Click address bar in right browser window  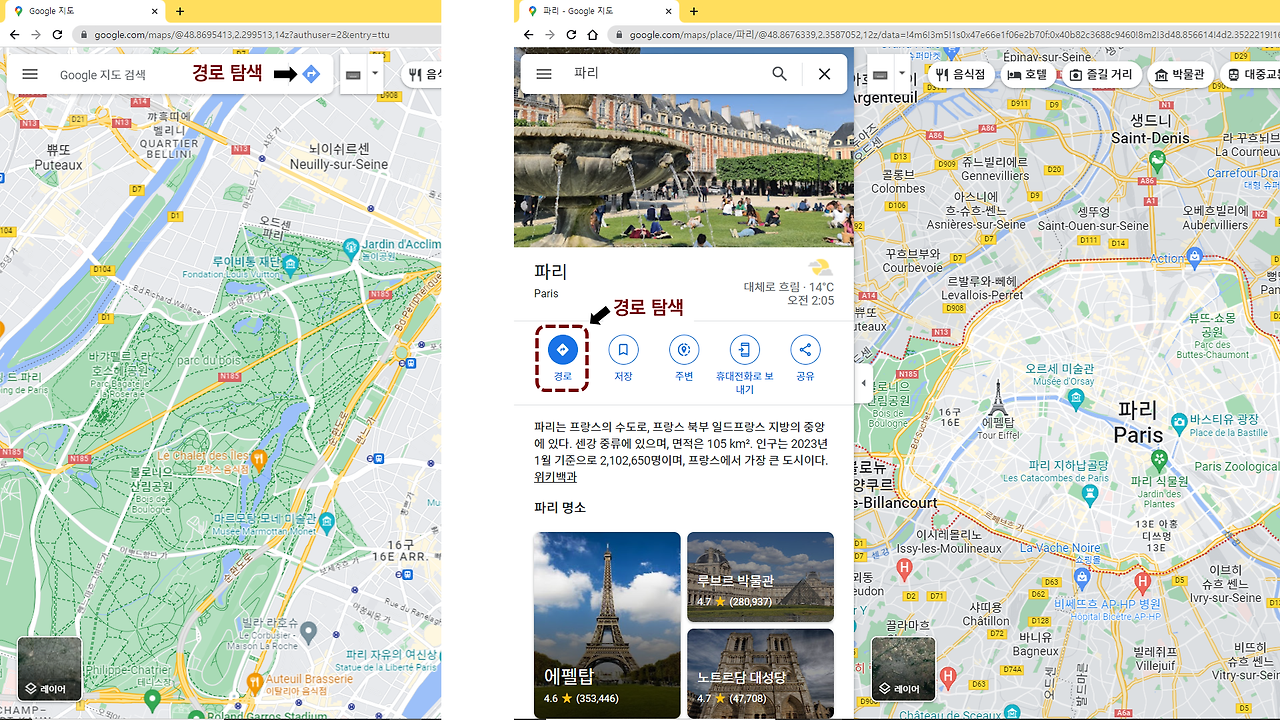click(942, 34)
